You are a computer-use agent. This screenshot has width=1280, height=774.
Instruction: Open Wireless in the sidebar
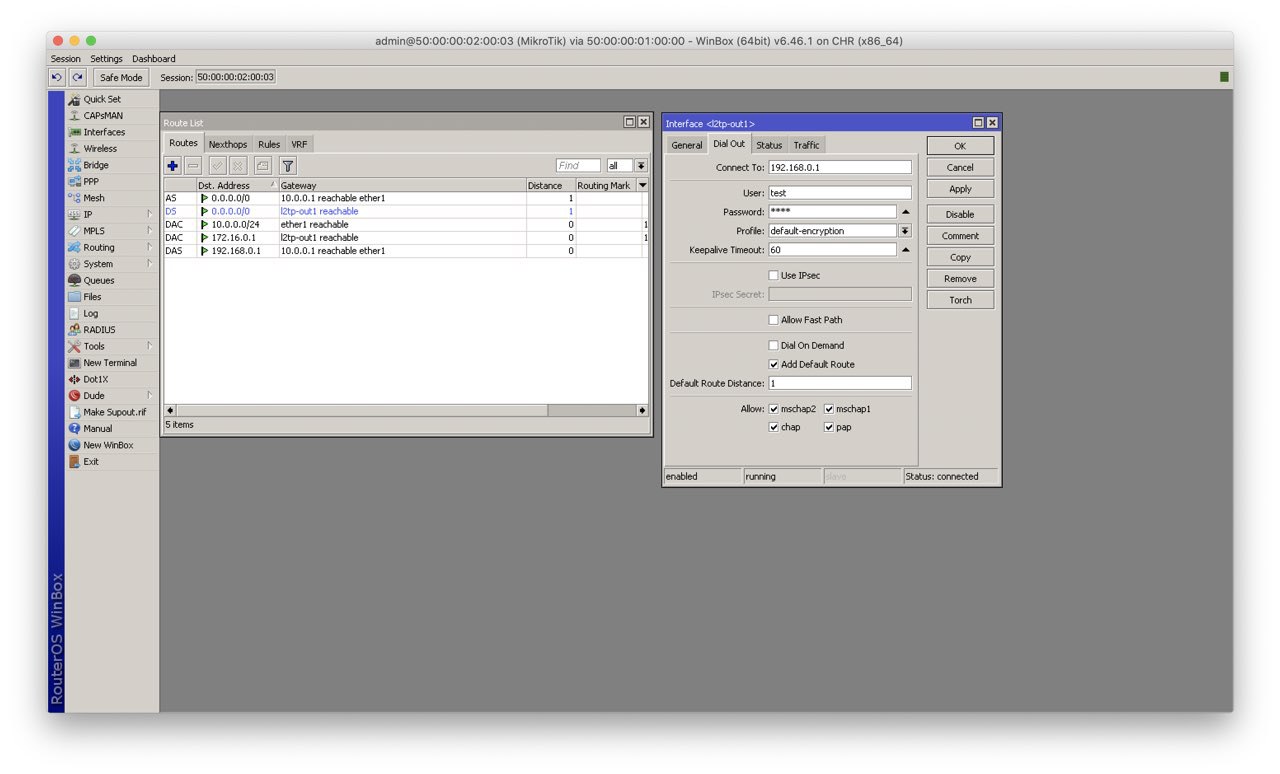(x=100, y=149)
